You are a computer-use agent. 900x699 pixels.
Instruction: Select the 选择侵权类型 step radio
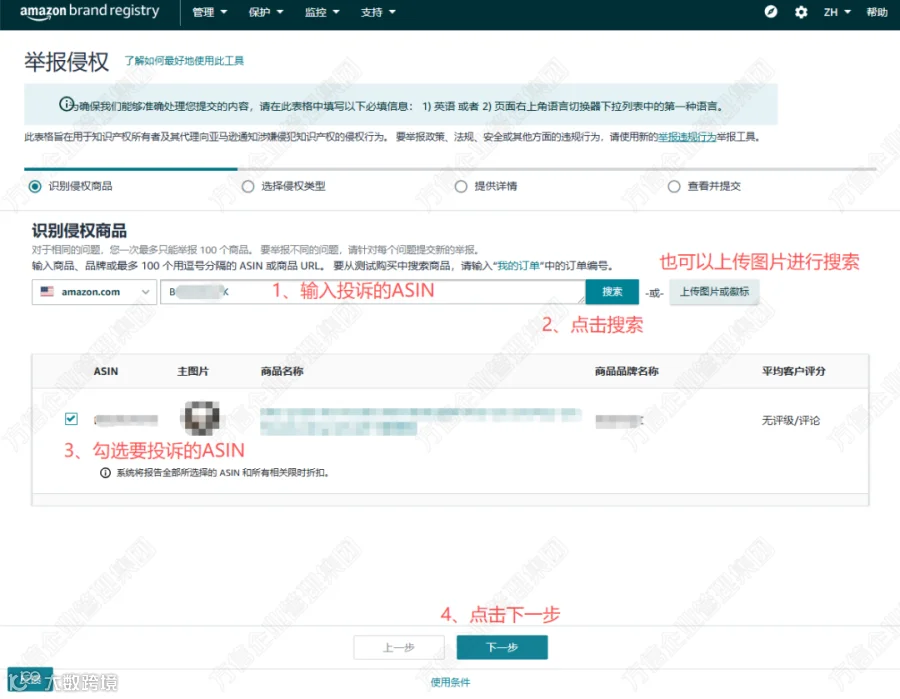[x=248, y=187]
